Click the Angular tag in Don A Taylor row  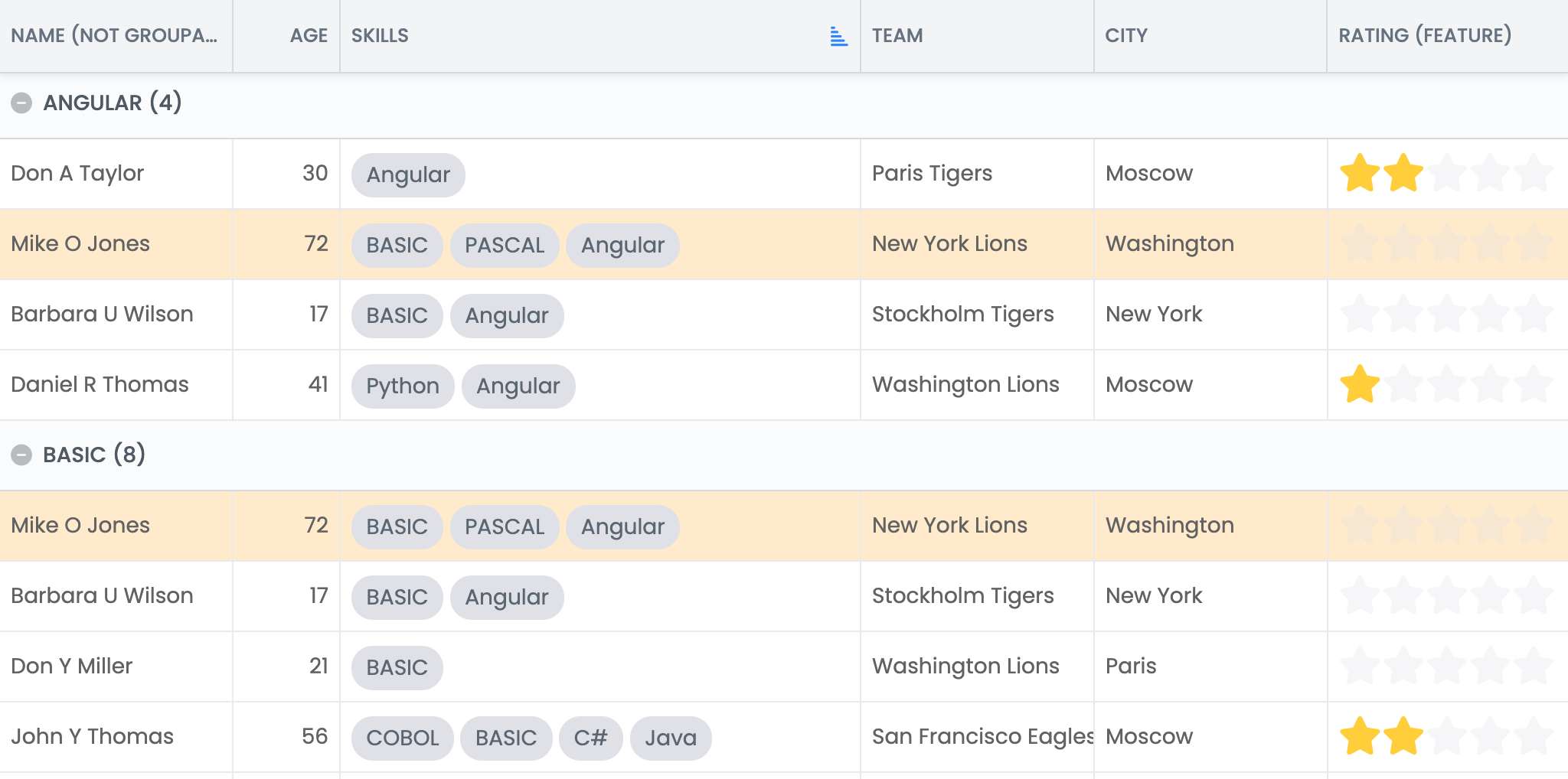(x=408, y=175)
